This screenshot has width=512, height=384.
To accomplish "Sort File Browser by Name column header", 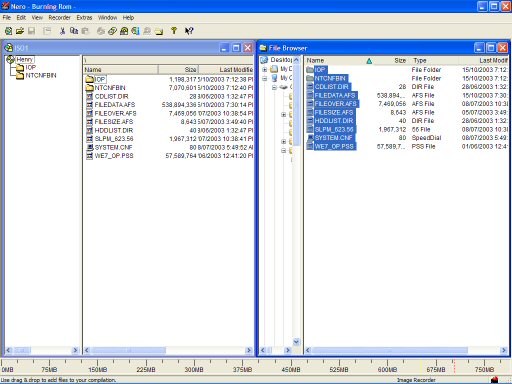I will coord(340,60).
